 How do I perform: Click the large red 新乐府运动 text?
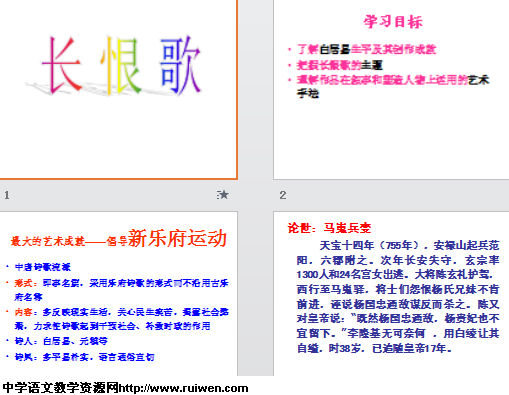point(177,238)
